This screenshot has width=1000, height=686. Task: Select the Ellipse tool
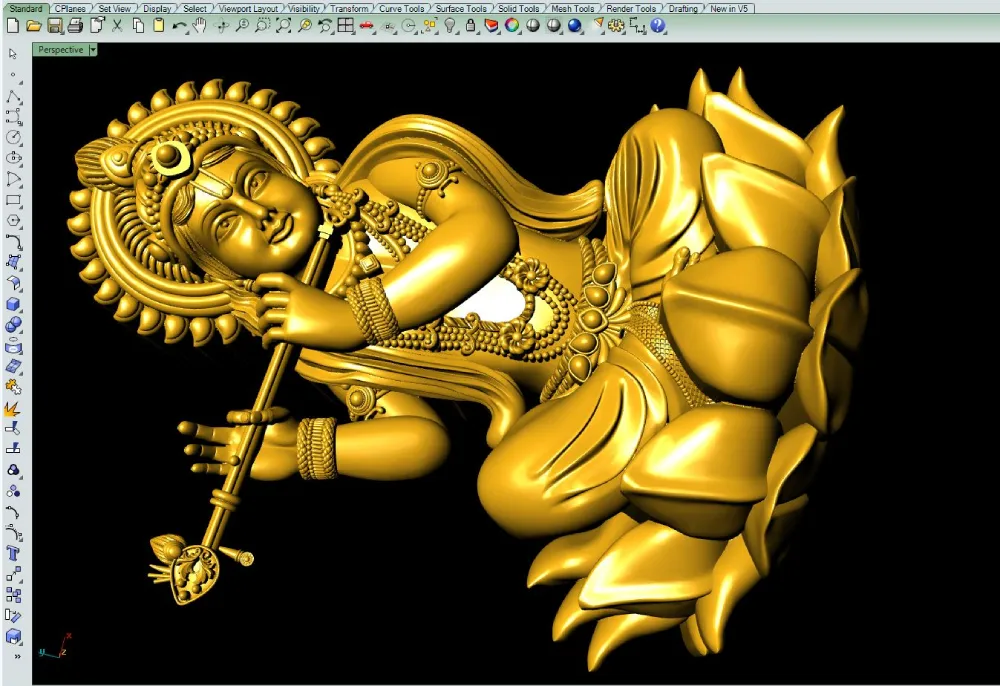(13, 158)
